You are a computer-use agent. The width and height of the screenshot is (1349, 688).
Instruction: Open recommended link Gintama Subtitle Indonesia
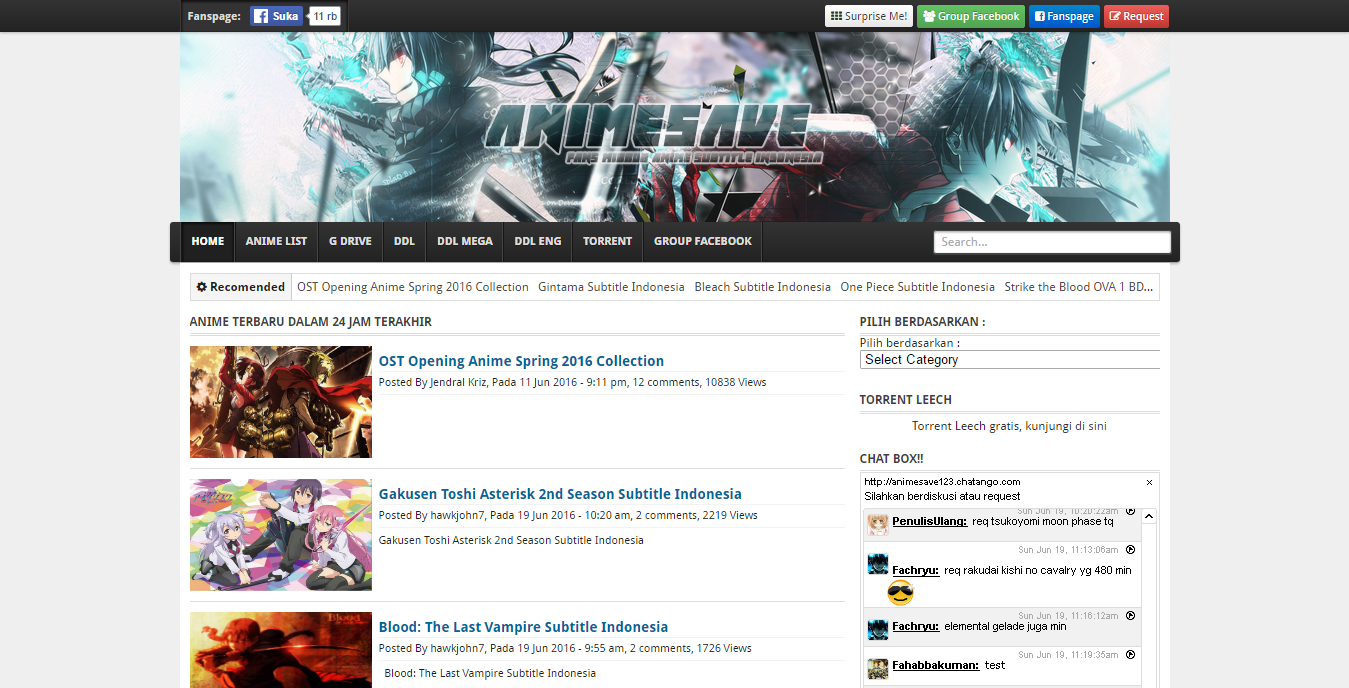click(611, 287)
